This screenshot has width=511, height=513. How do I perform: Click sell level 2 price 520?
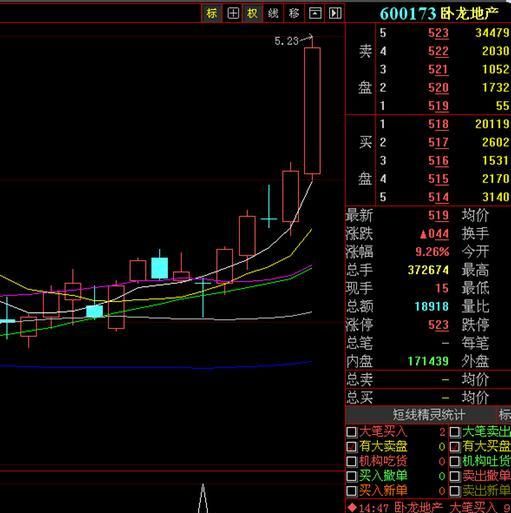(438, 88)
